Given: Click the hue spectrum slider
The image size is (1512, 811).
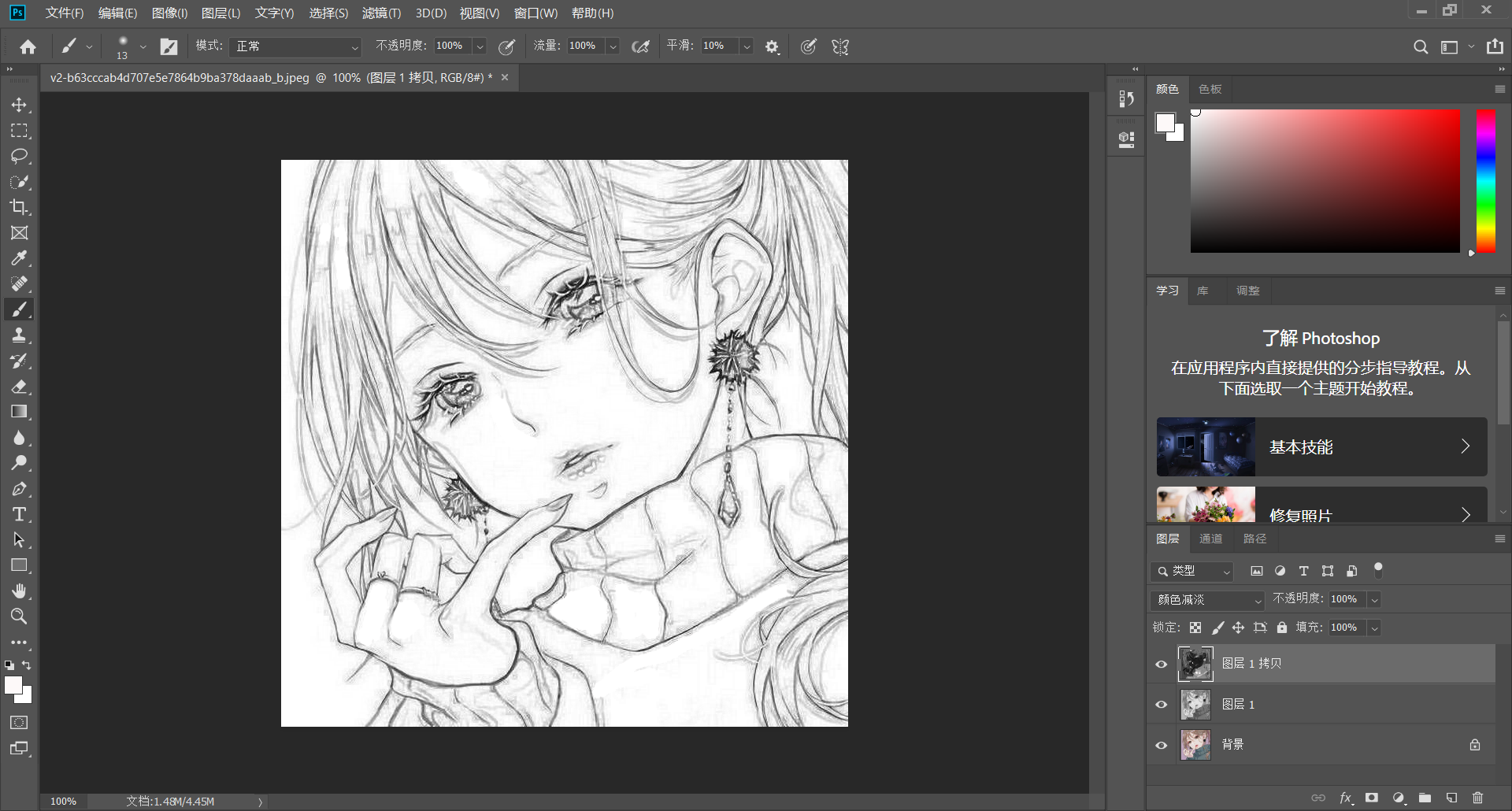Looking at the screenshot, I should coord(1486,182).
